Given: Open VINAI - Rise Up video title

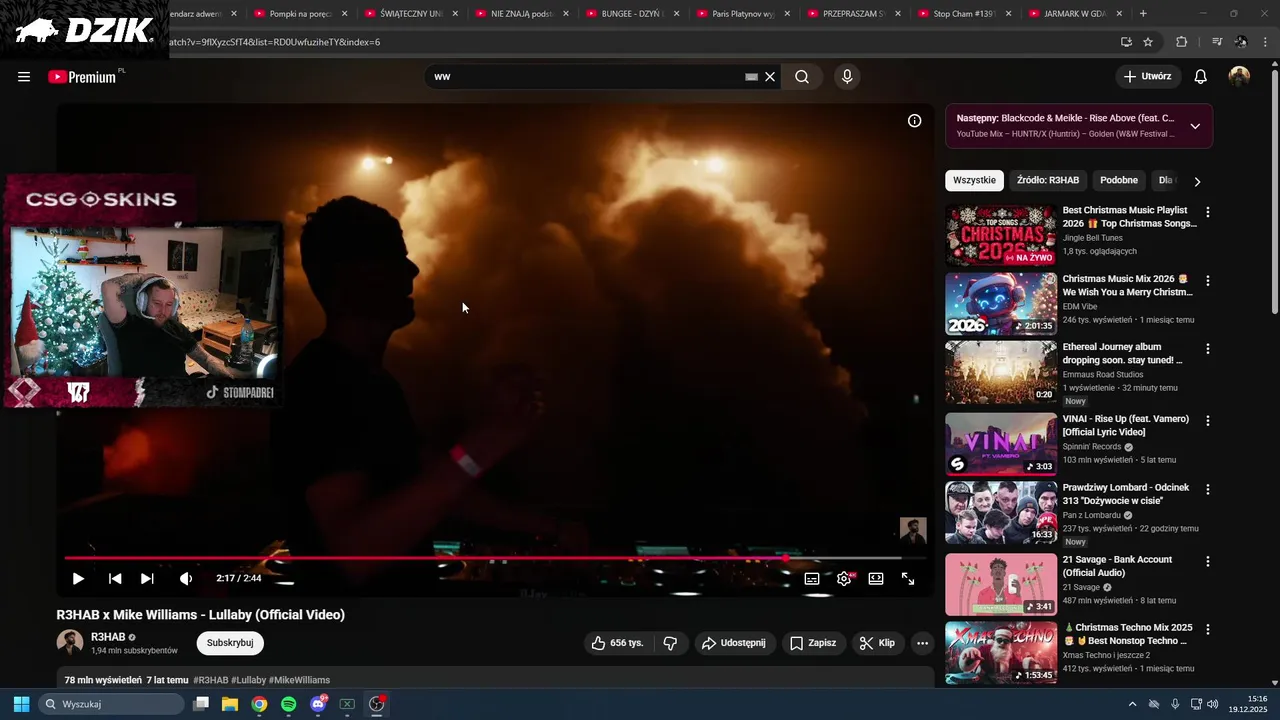Looking at the screenshot, I should coord(1126,425).
